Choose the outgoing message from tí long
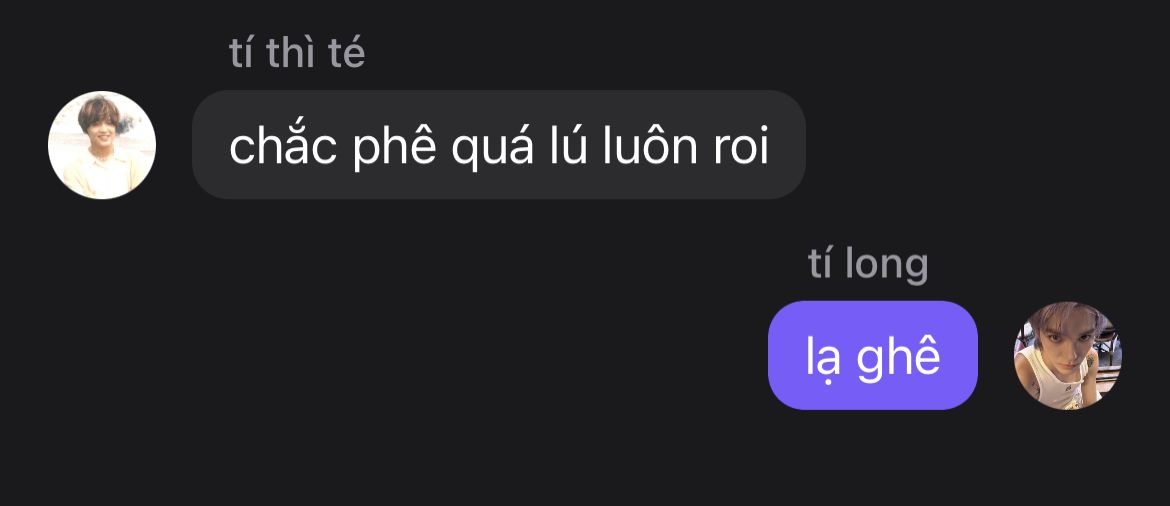This screenshot has width=1170, height=506. [872, 355]
